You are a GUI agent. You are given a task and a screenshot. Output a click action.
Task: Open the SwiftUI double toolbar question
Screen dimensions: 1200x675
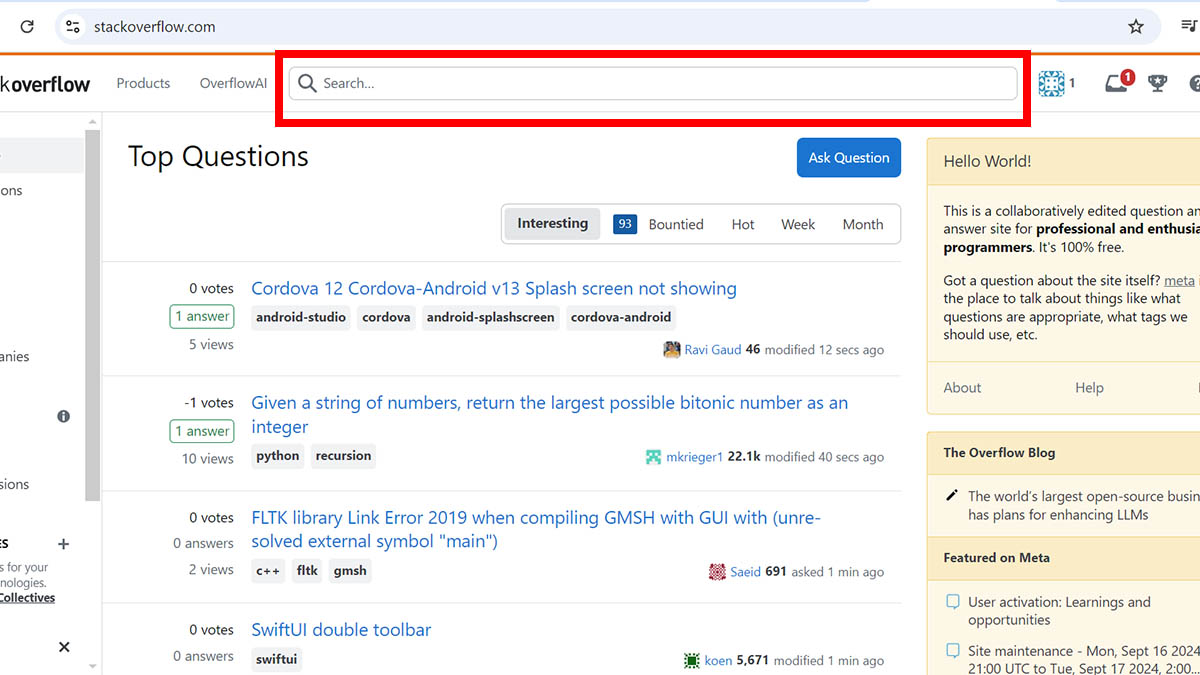click(341, 630)
